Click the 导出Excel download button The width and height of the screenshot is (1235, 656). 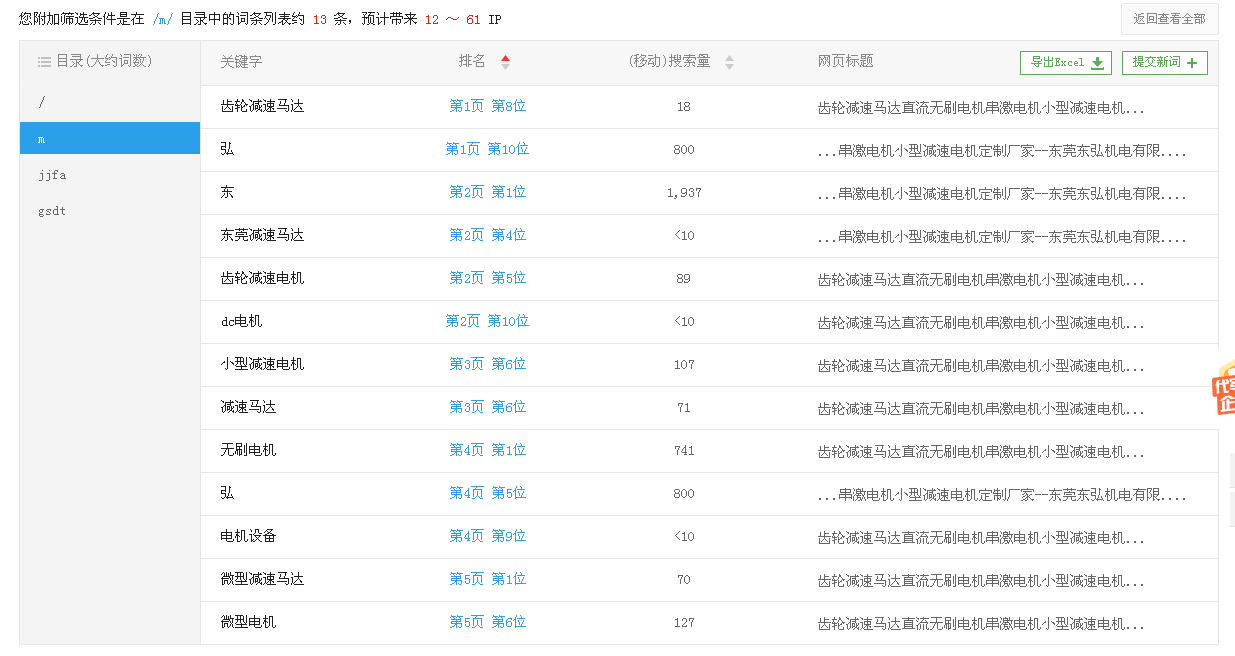tap(1066, 63)
